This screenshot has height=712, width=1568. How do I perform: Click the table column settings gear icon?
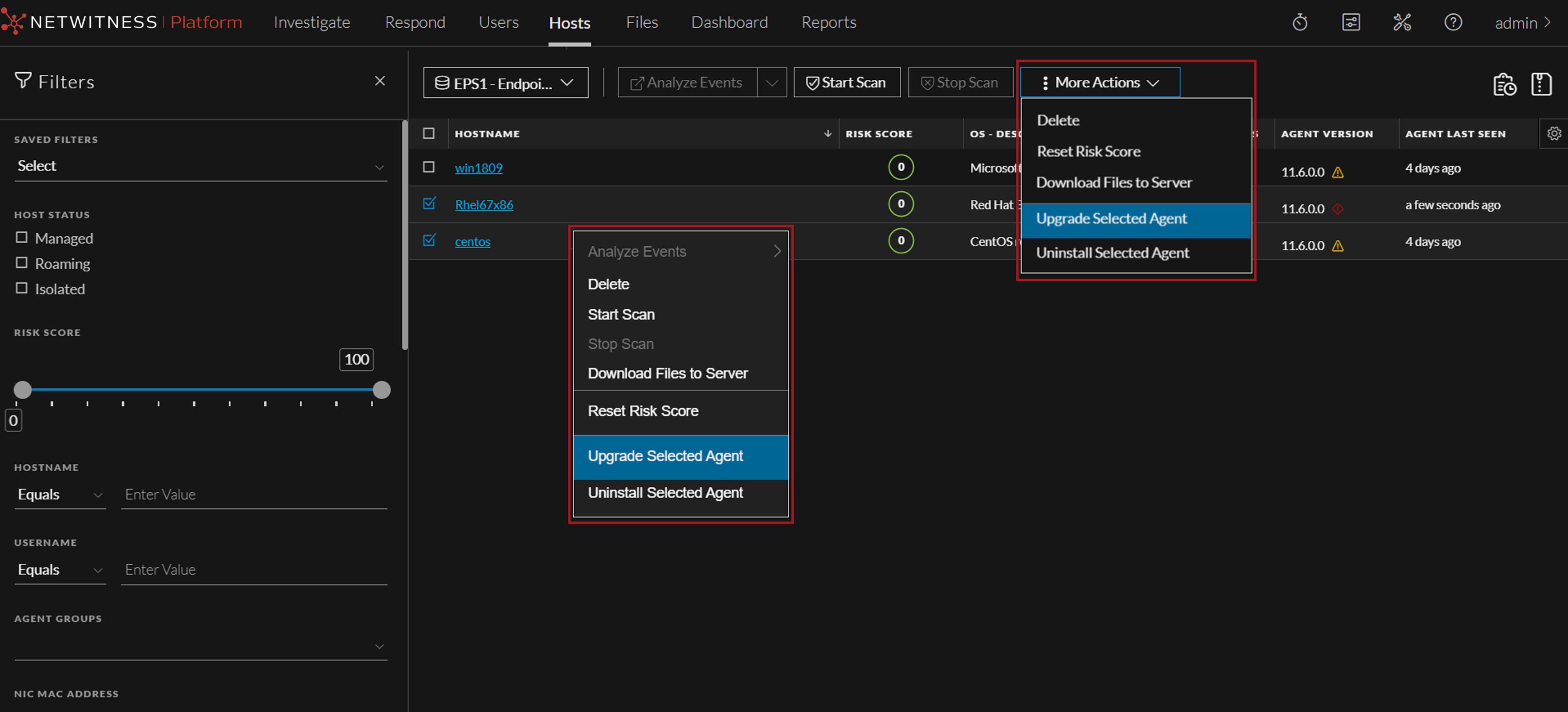click(1554, 133)
